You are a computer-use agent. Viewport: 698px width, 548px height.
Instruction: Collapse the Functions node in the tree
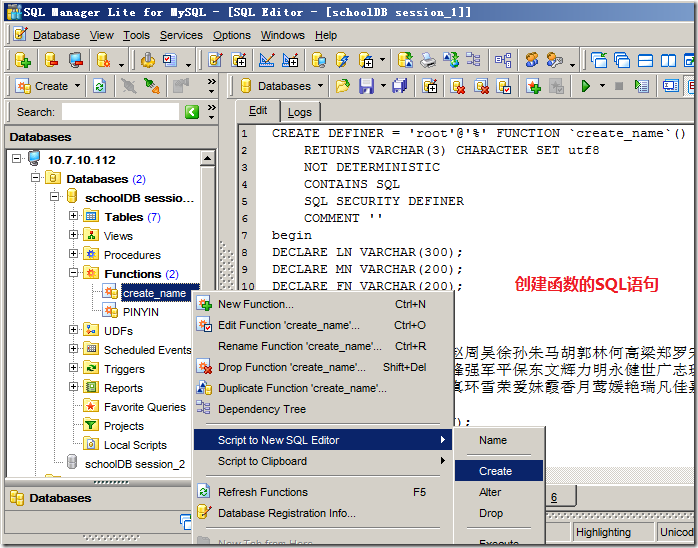click(x=73, y=273)
